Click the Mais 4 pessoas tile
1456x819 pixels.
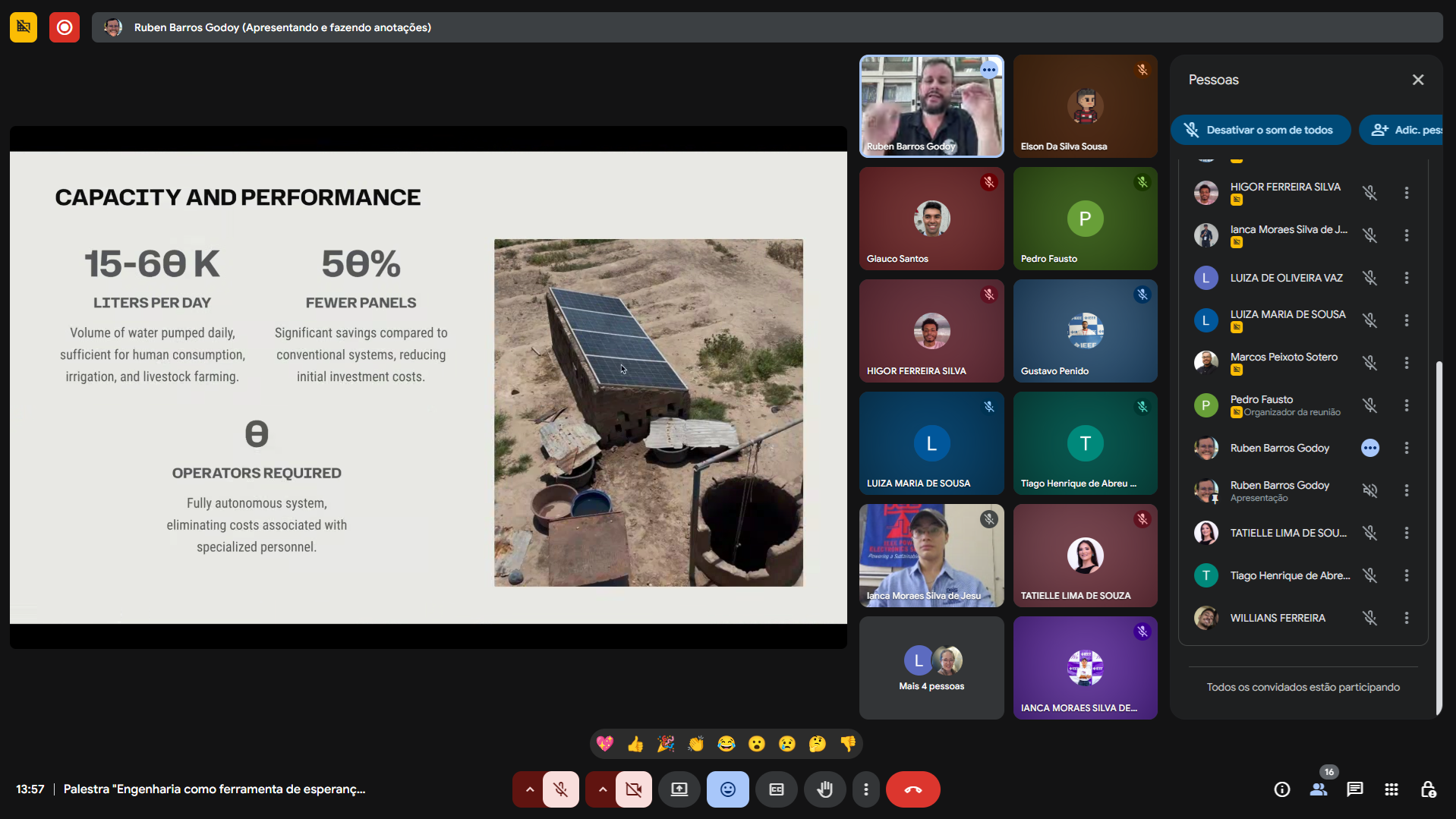click(931, 668)
